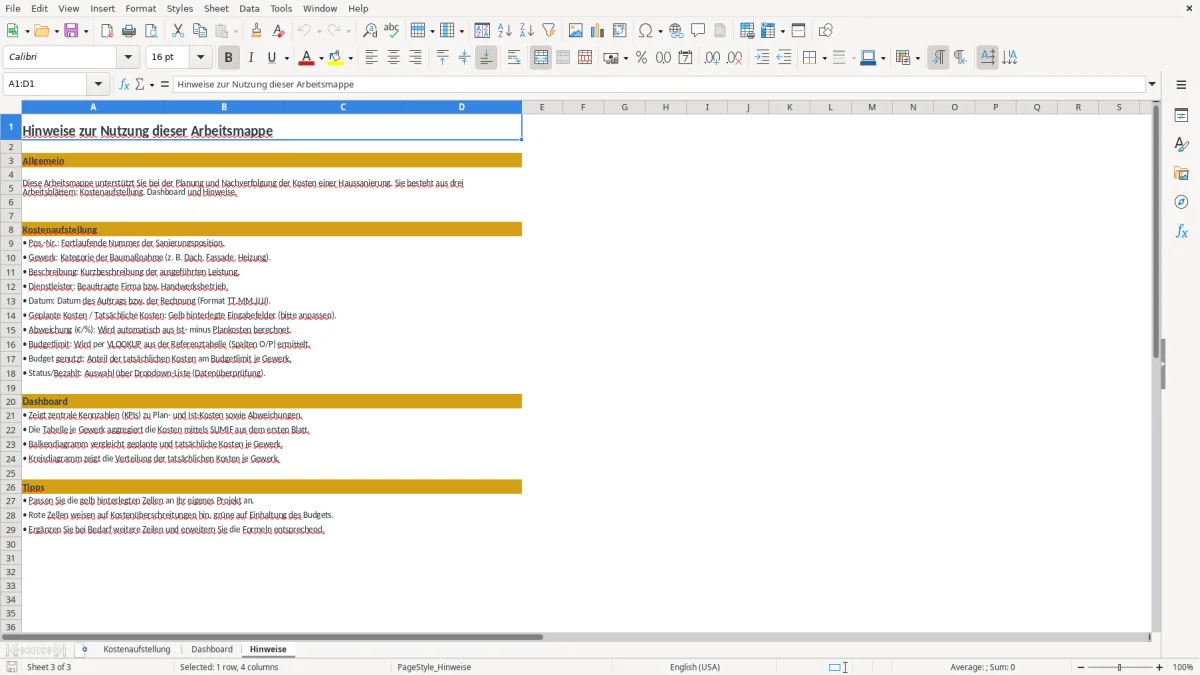Open the Borders dropdown arrow
1200x675 pixels.
tap(824, 58)
